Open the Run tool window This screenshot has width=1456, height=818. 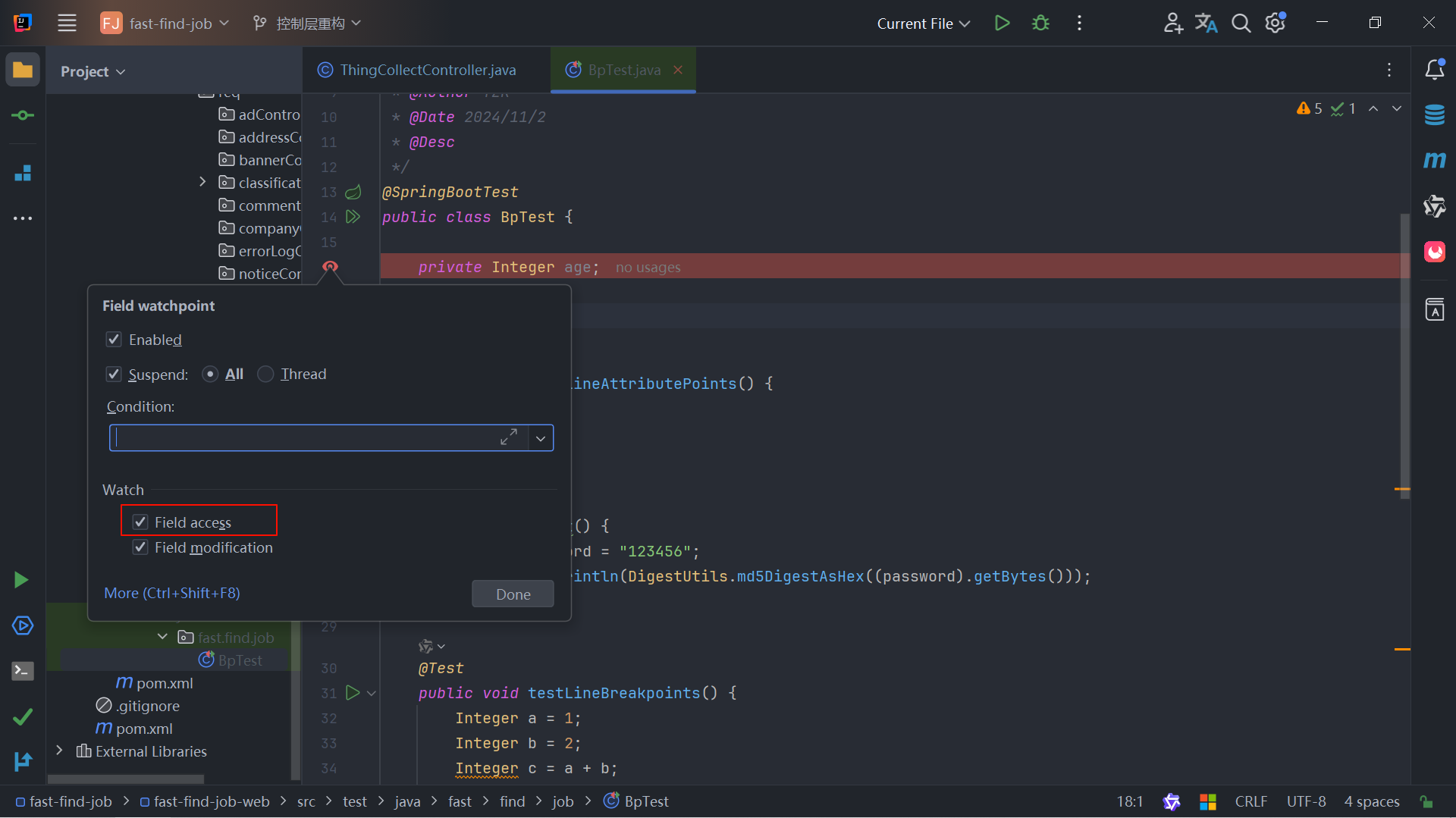[x=21, y=580]
